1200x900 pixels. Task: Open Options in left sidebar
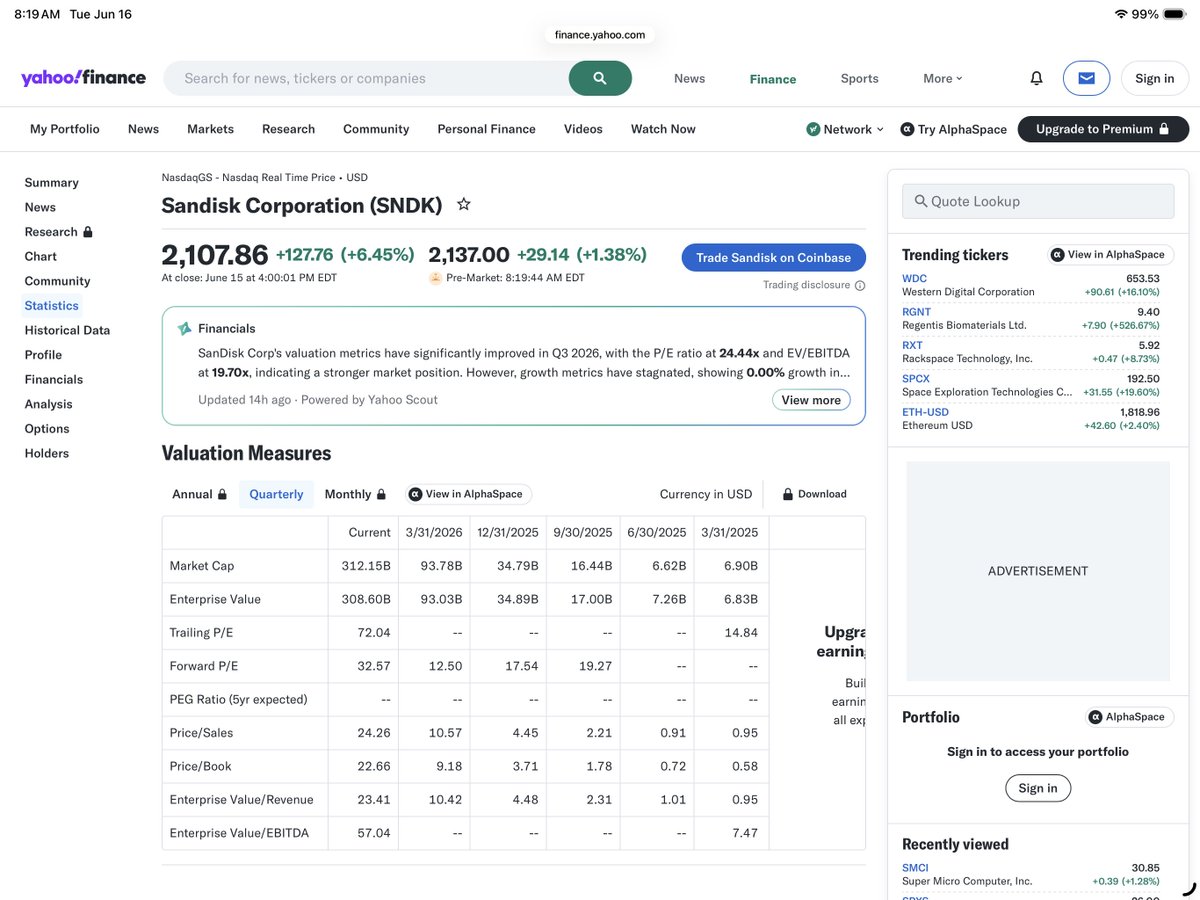pyautogui.click(x=47, y=428)
